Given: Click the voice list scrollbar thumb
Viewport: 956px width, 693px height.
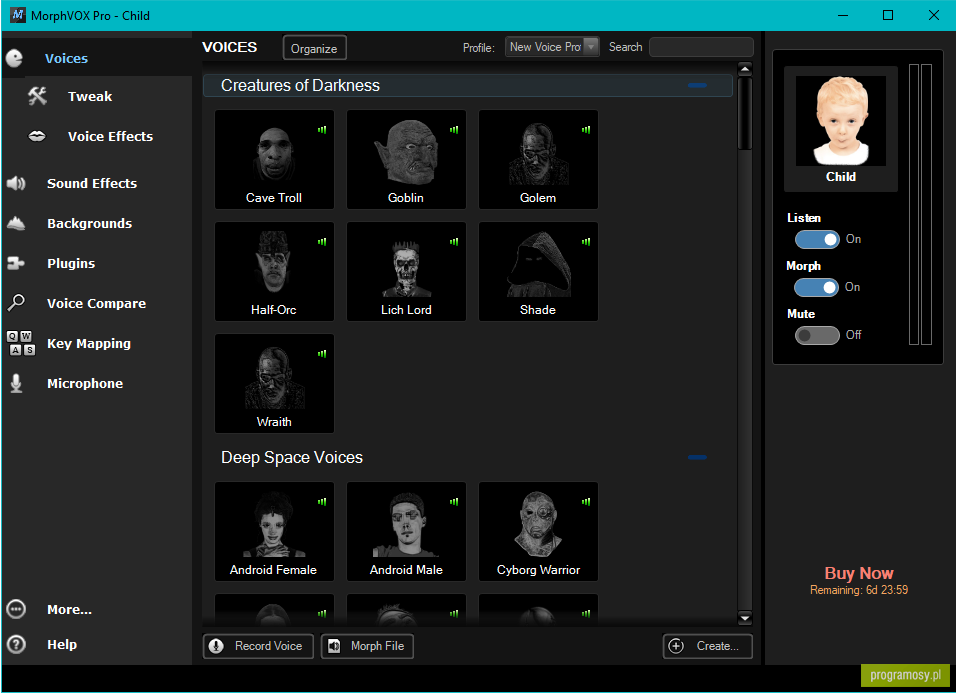Looking at the screenshot, I should 744,114.
